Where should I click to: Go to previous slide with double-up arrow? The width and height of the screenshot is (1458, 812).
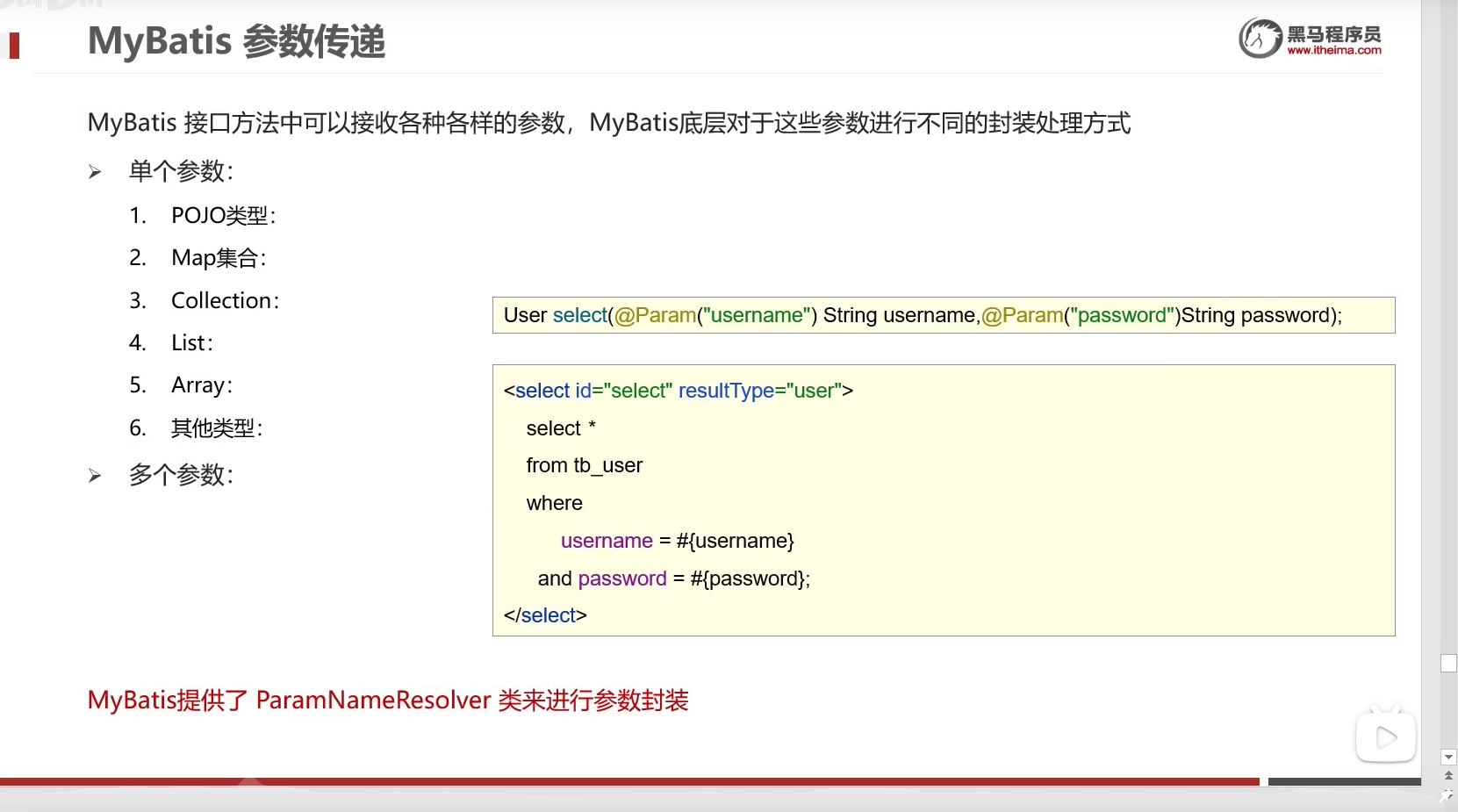[x=1448, y=776]
